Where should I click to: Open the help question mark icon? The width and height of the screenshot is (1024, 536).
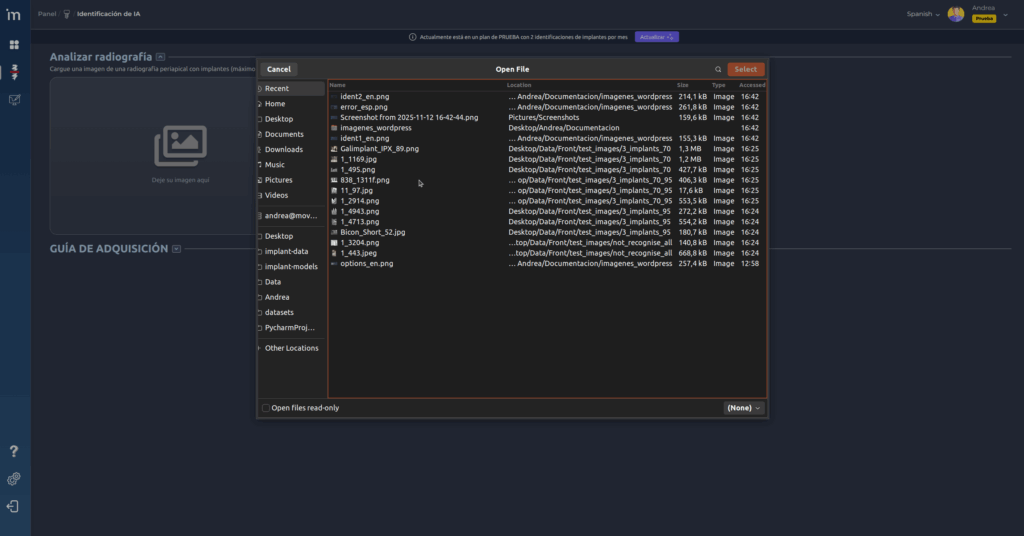[x=14, y=452]
